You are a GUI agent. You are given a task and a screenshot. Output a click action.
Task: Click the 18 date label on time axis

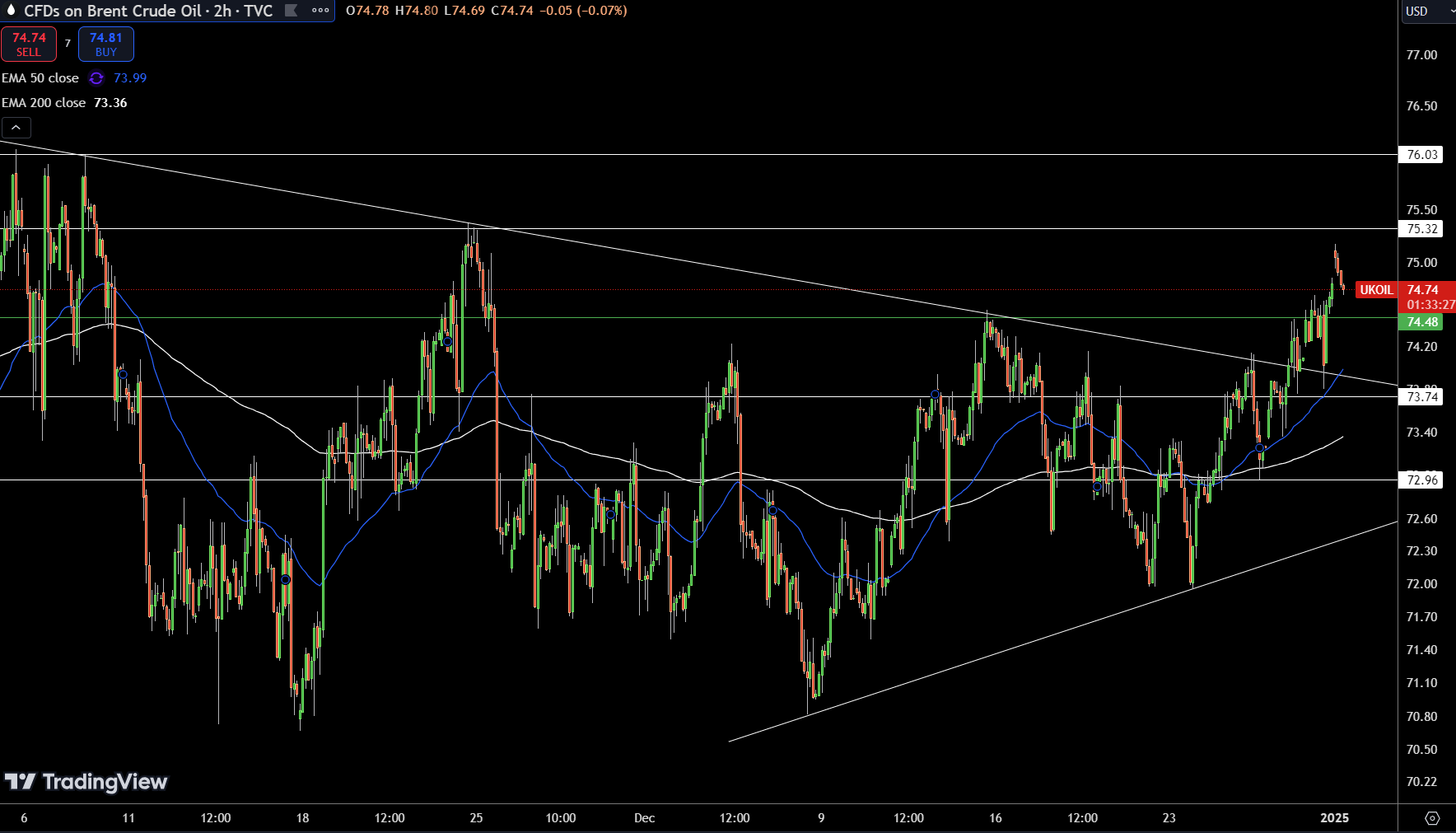(x=302, y=818)
